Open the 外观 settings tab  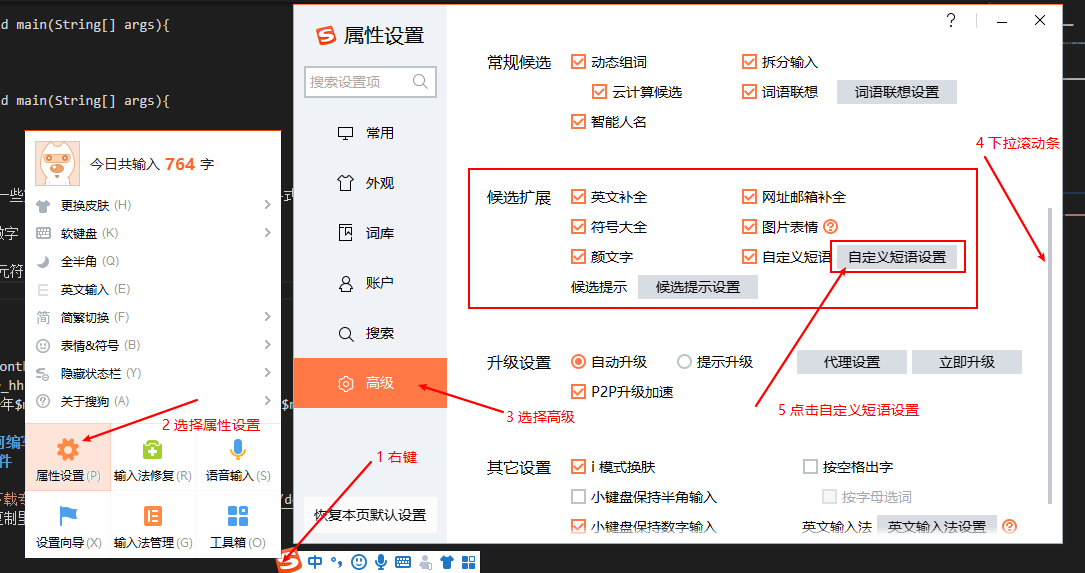coord(370,183)
